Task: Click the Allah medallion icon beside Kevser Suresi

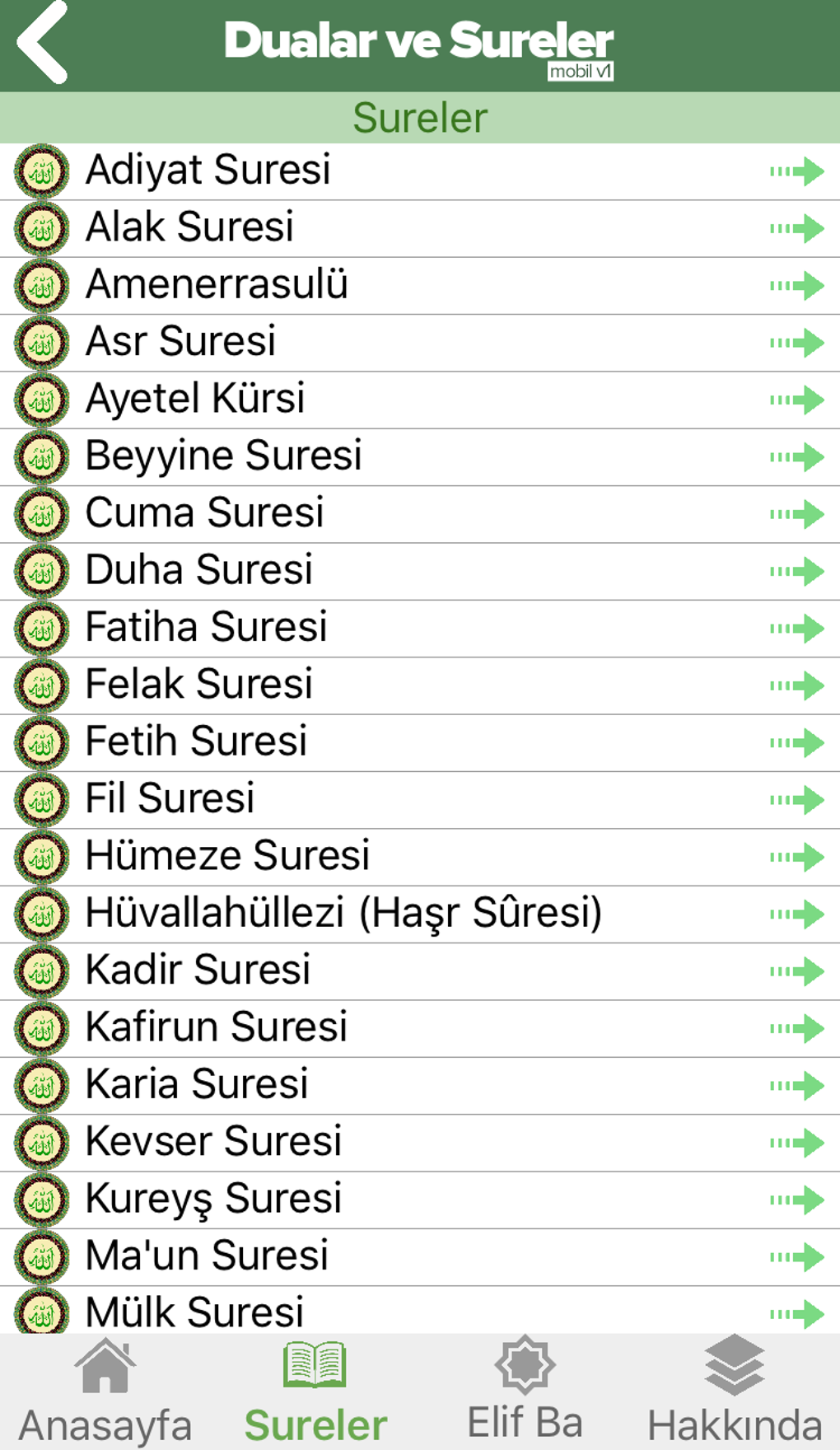Action: click(41, 1141)
